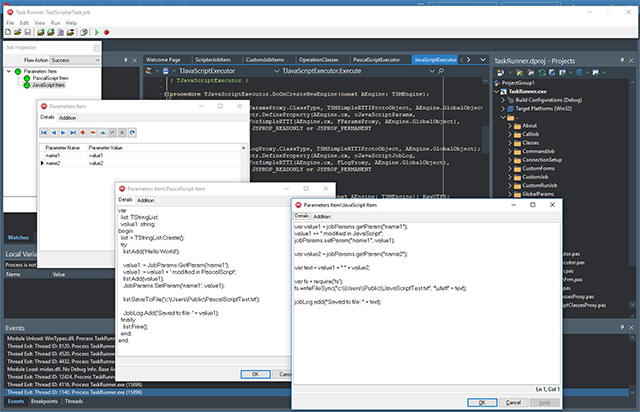Open the Run menu
Screen dimensions: 640x412
click(56, 23)
